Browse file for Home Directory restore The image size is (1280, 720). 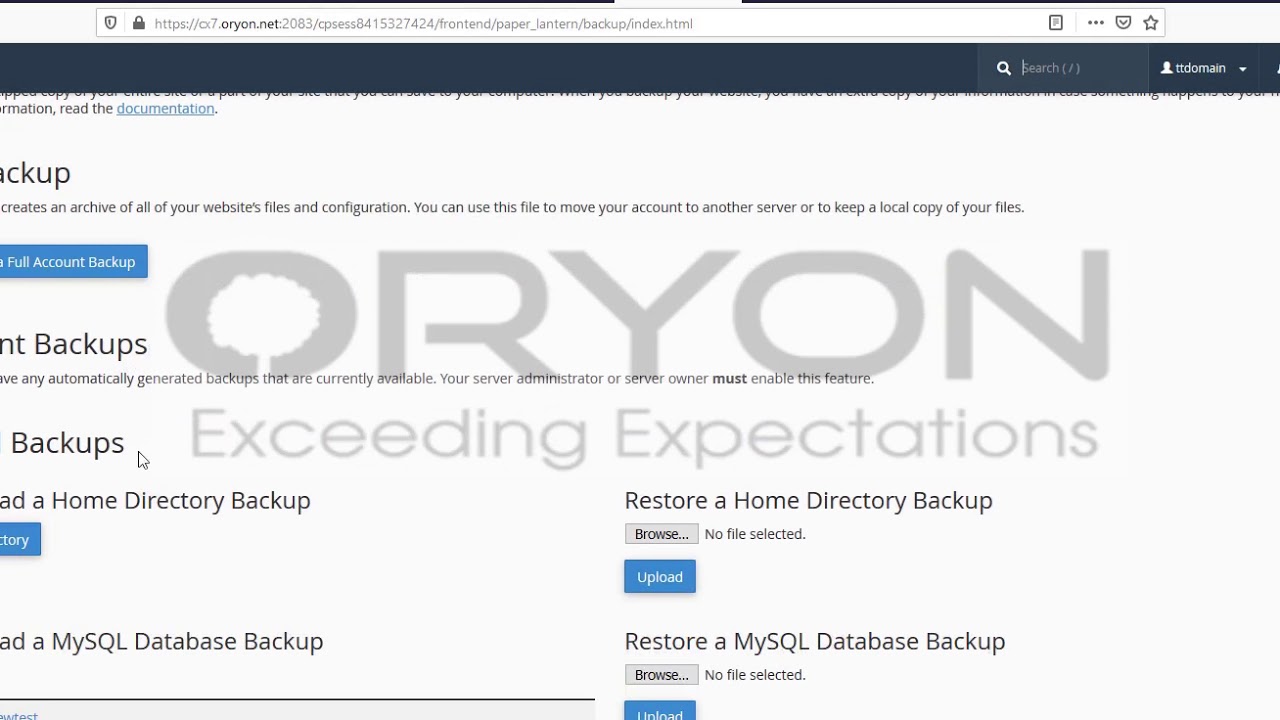661,534
